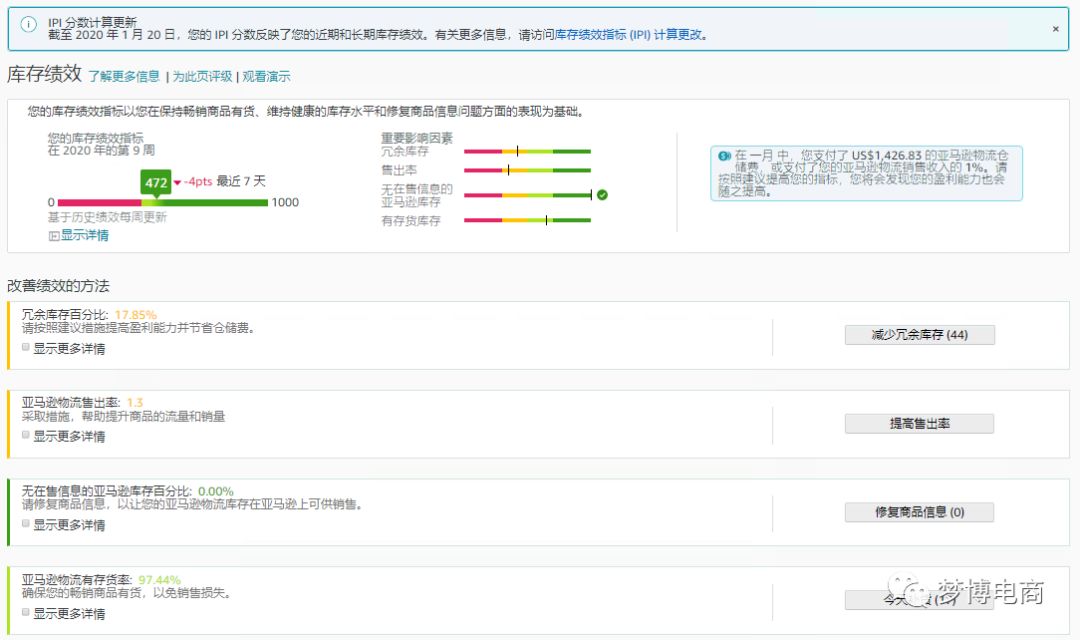Image resolution: width=1080 pixels, height=640 pixels.
Task: Check 显示更多详情 under 亚马逊物流有存货率
Action: (25, 612)
